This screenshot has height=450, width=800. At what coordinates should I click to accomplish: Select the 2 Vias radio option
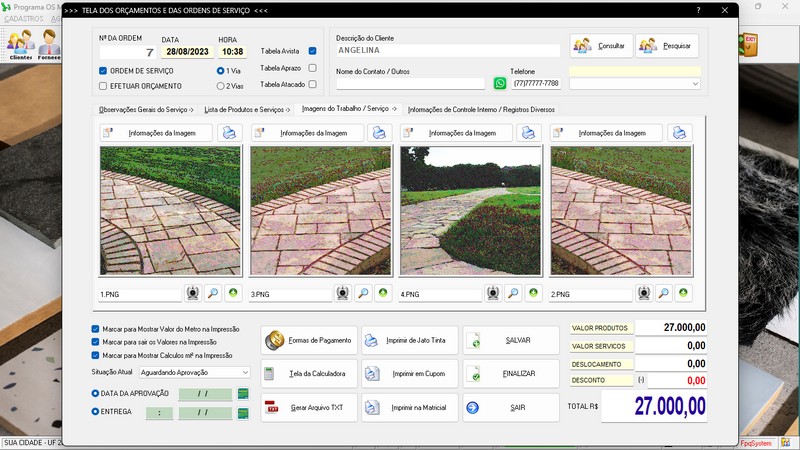pyautogui.click(x=221, y=86)
